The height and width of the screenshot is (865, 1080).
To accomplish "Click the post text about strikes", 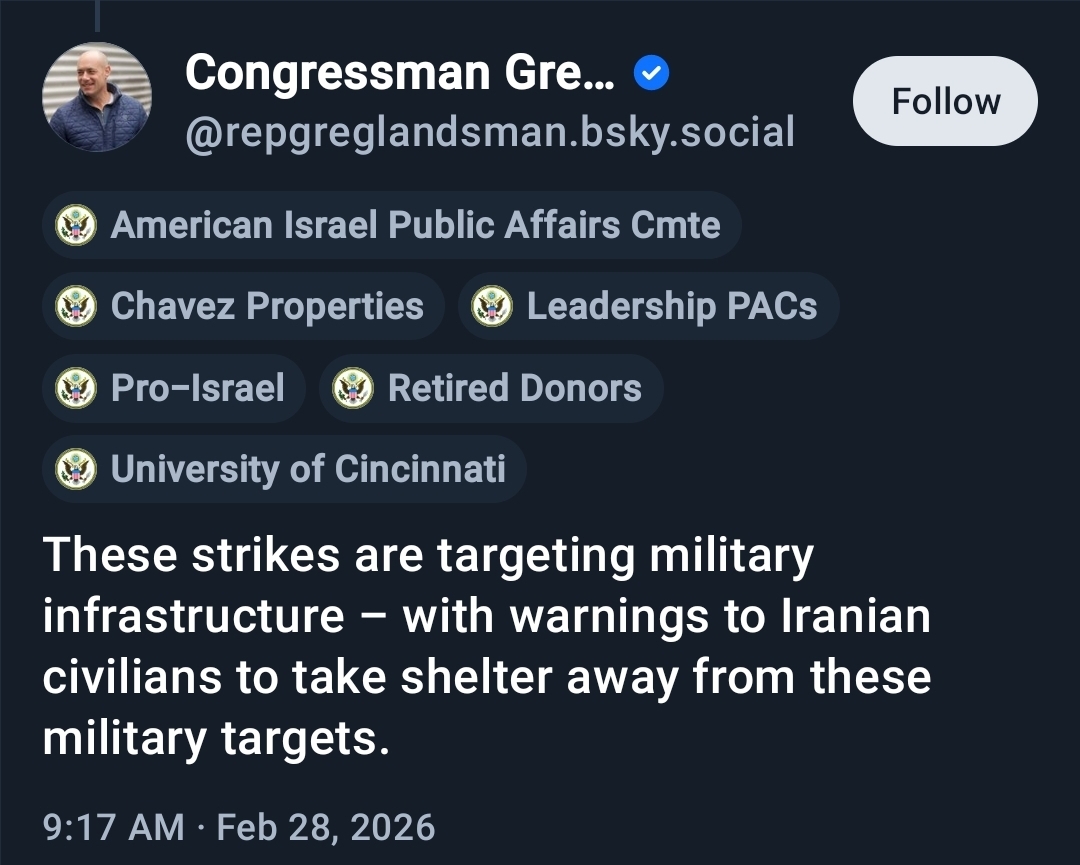I will 486,647.
